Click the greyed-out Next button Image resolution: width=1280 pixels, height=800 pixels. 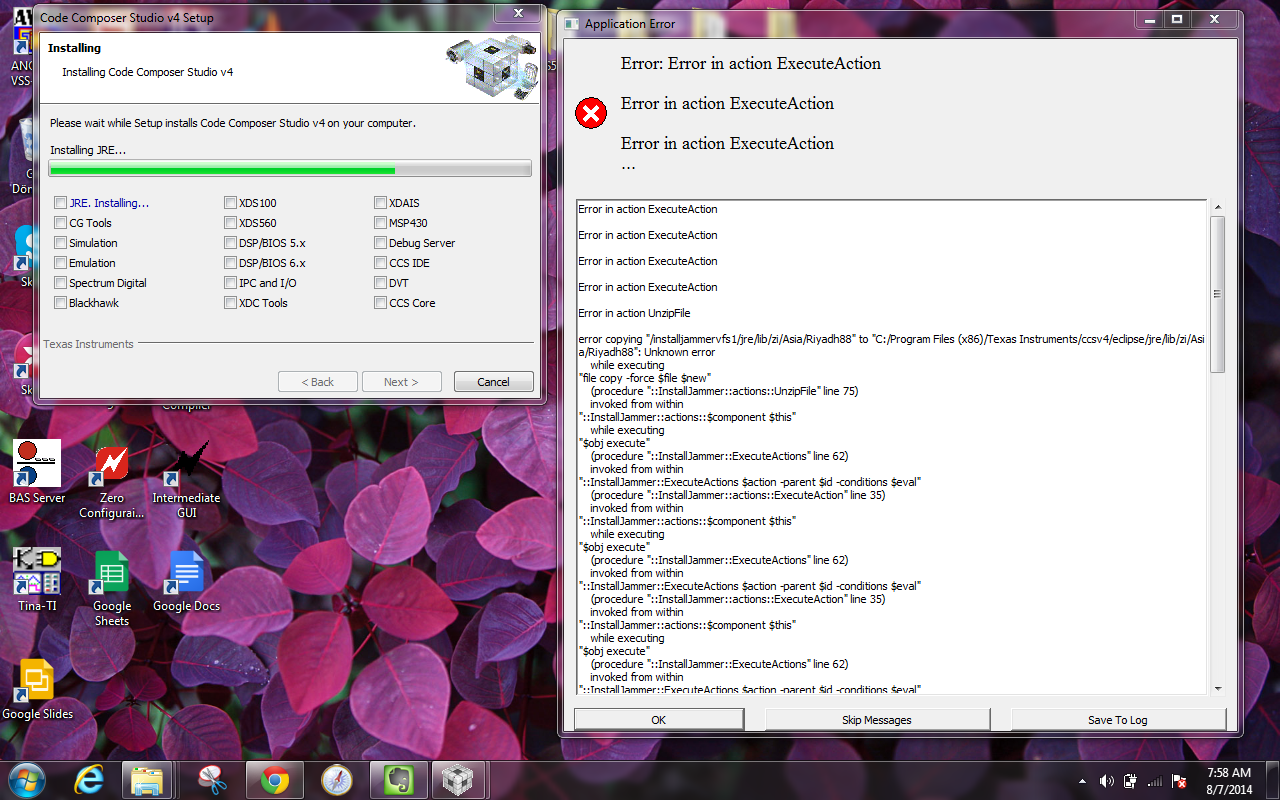coord(401,382)
